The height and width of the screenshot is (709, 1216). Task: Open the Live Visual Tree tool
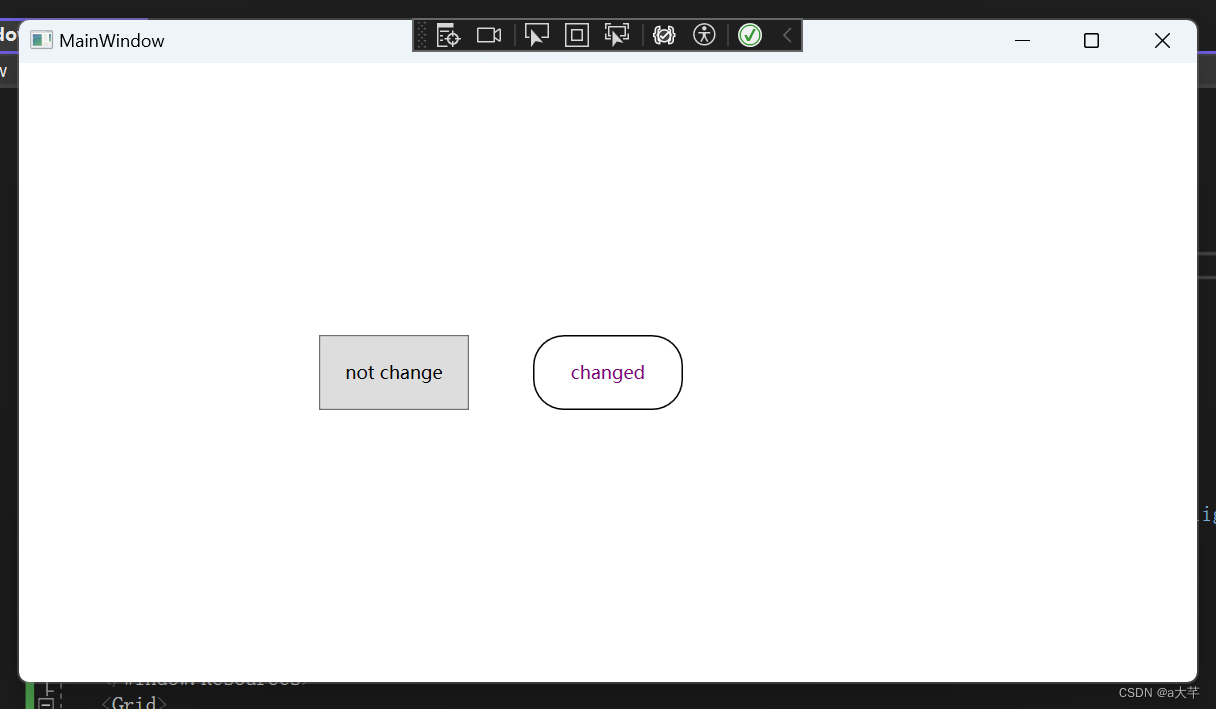[x=448, y=34]
